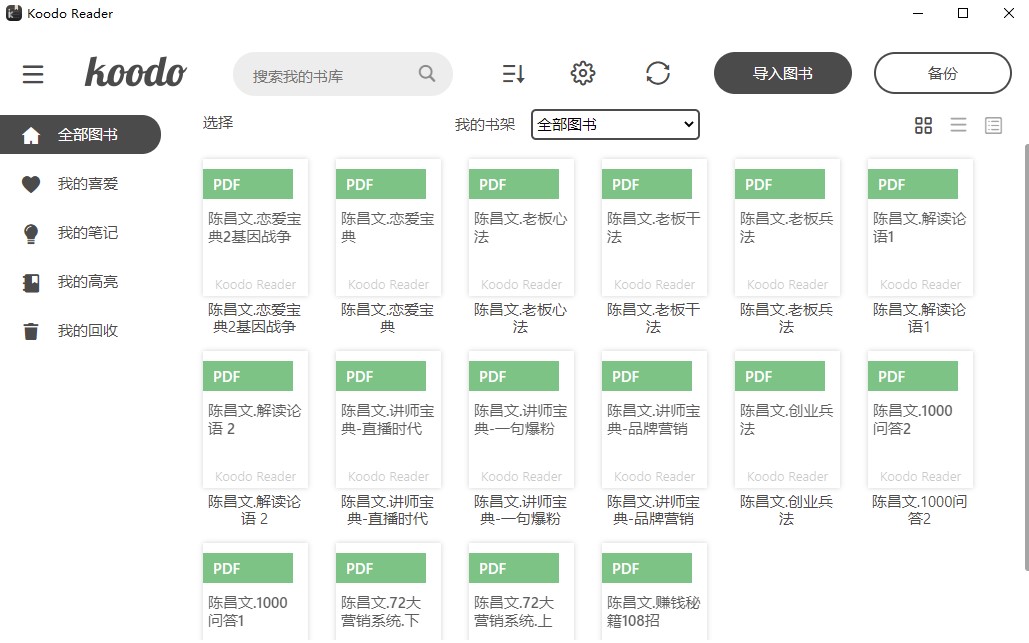The image size is (1029, 643).
Task: Click the vertical scrollbar of the library
Action: point(1026,358)
